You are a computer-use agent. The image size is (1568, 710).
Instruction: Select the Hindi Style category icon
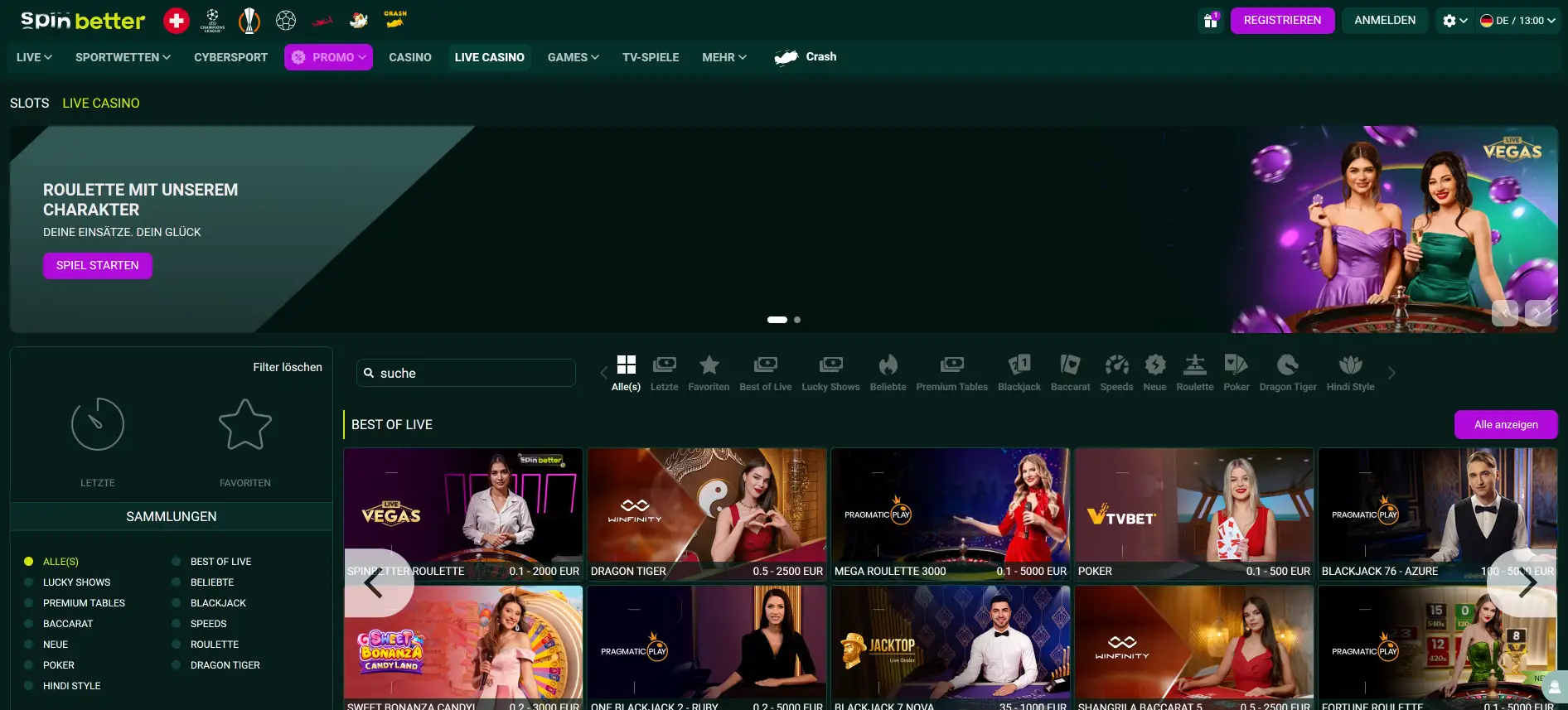click(x=1351, y=365)
